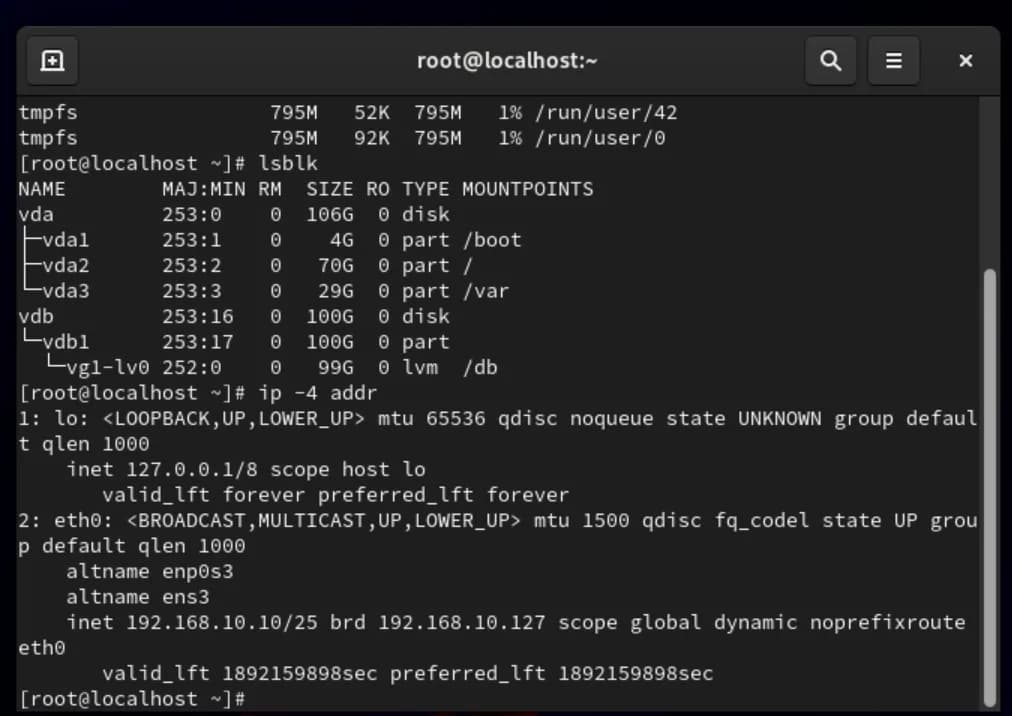Click the 'vda1' partition name
1012x716 pixels.
click(x=66, y=240)
